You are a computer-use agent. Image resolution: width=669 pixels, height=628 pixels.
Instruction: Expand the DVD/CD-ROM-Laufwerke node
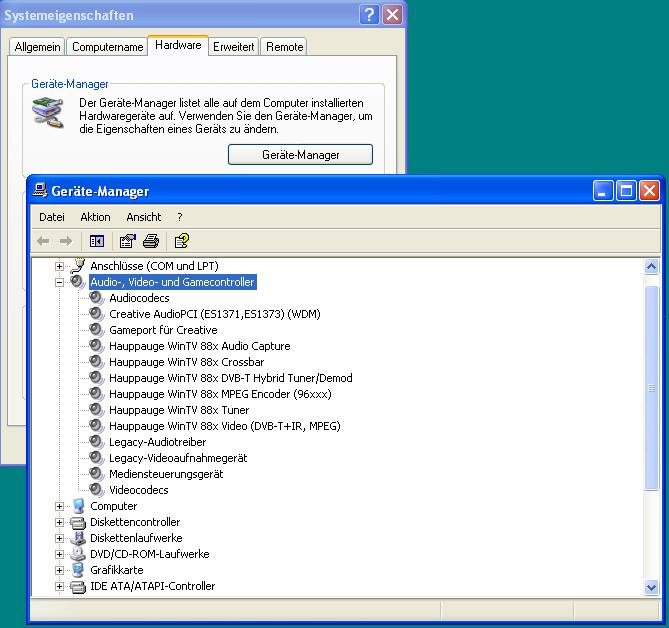pos(59,555)
